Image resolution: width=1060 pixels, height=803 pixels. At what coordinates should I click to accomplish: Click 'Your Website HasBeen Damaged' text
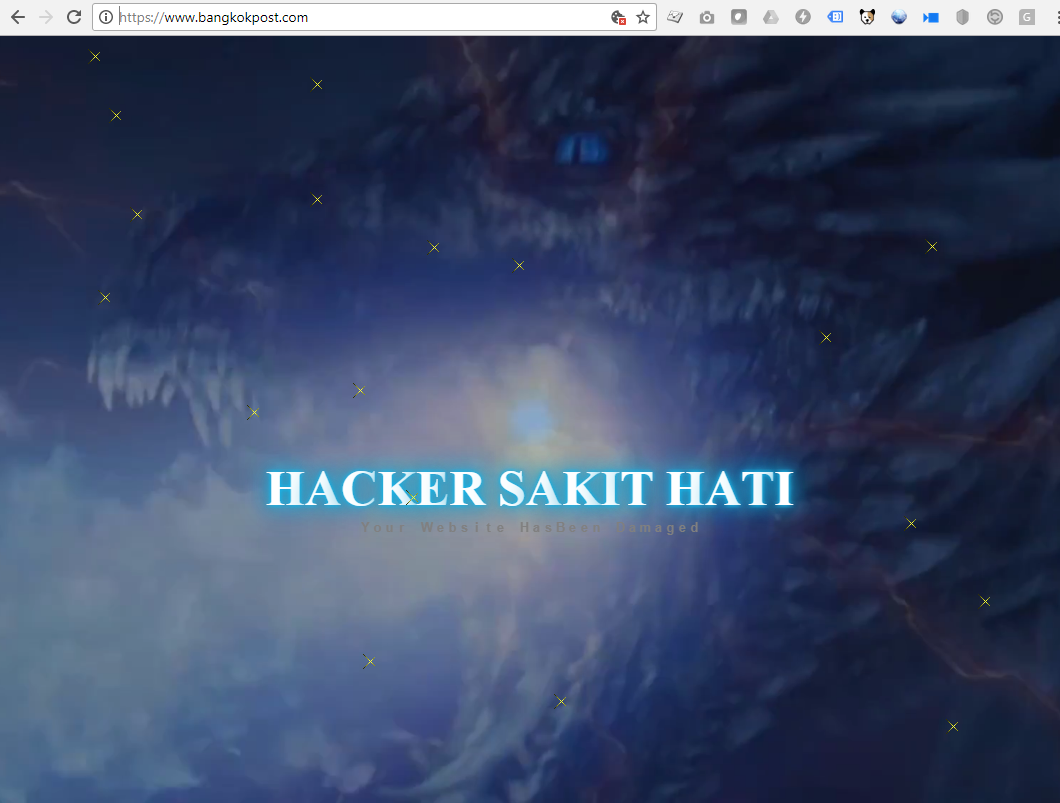click(x=530, y=527)
